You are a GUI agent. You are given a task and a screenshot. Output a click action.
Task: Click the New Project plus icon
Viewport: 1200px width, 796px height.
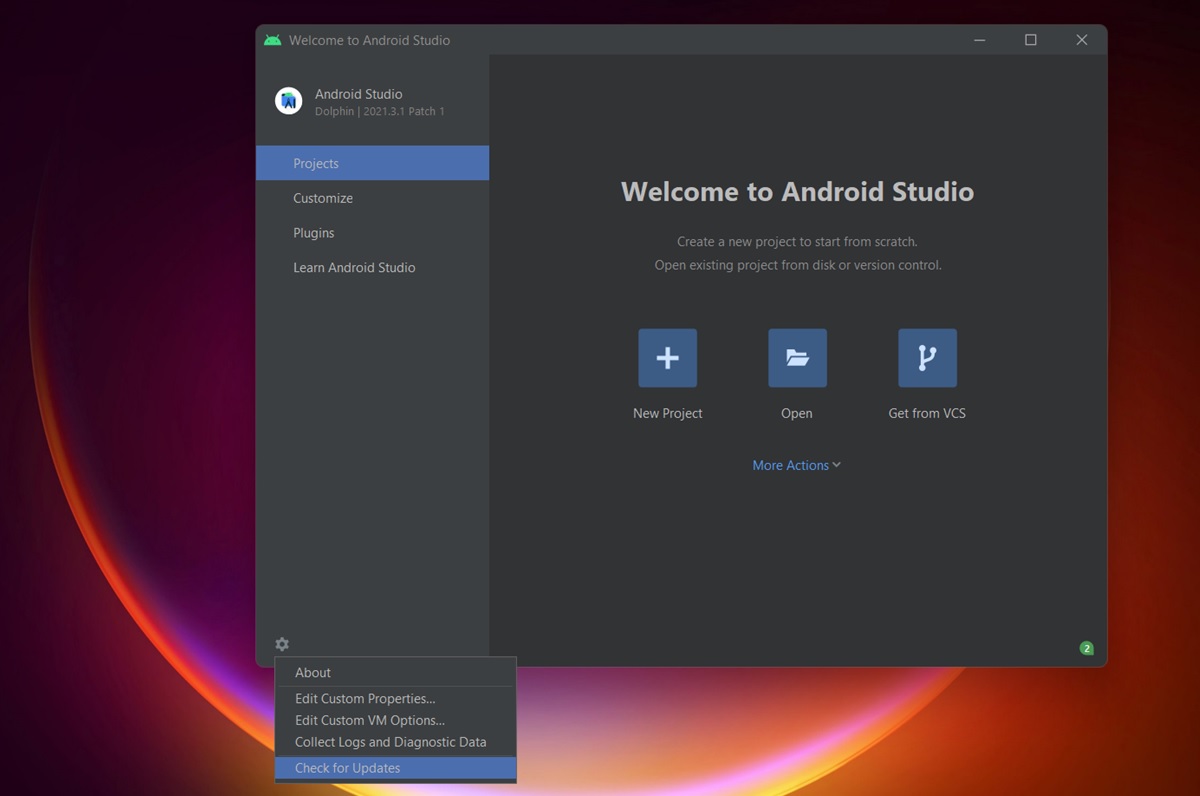[667, 358]
